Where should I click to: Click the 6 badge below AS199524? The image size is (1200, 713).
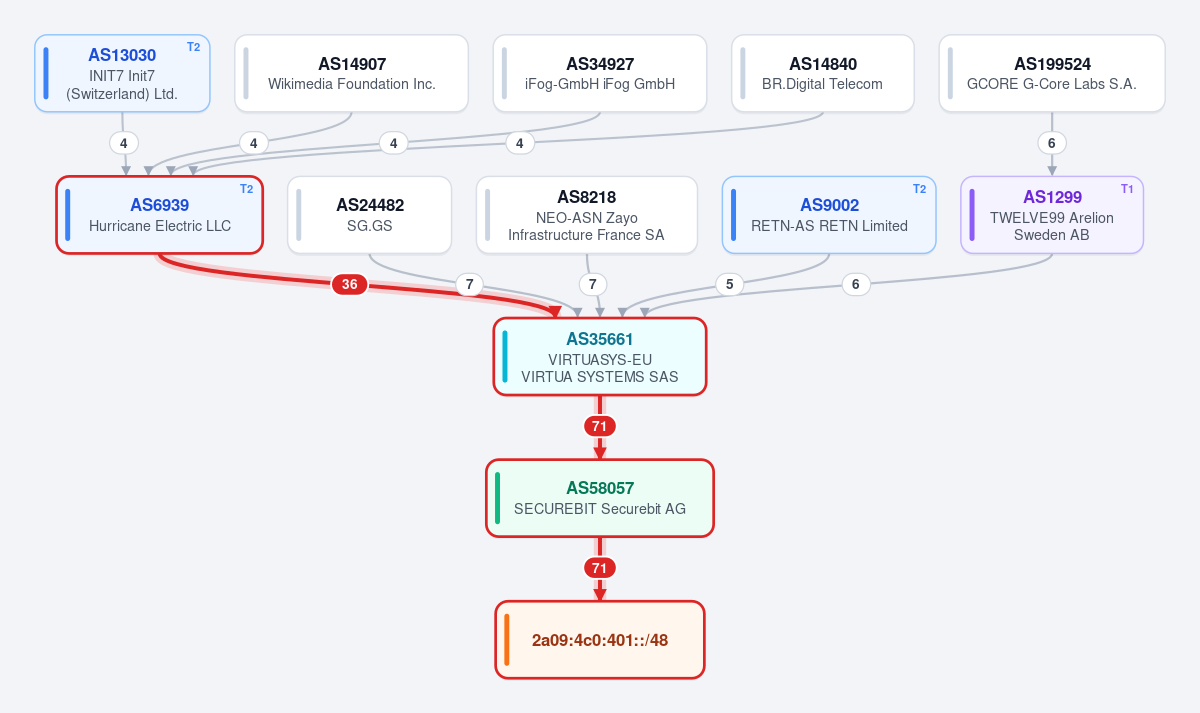(x=1052, y=143)
